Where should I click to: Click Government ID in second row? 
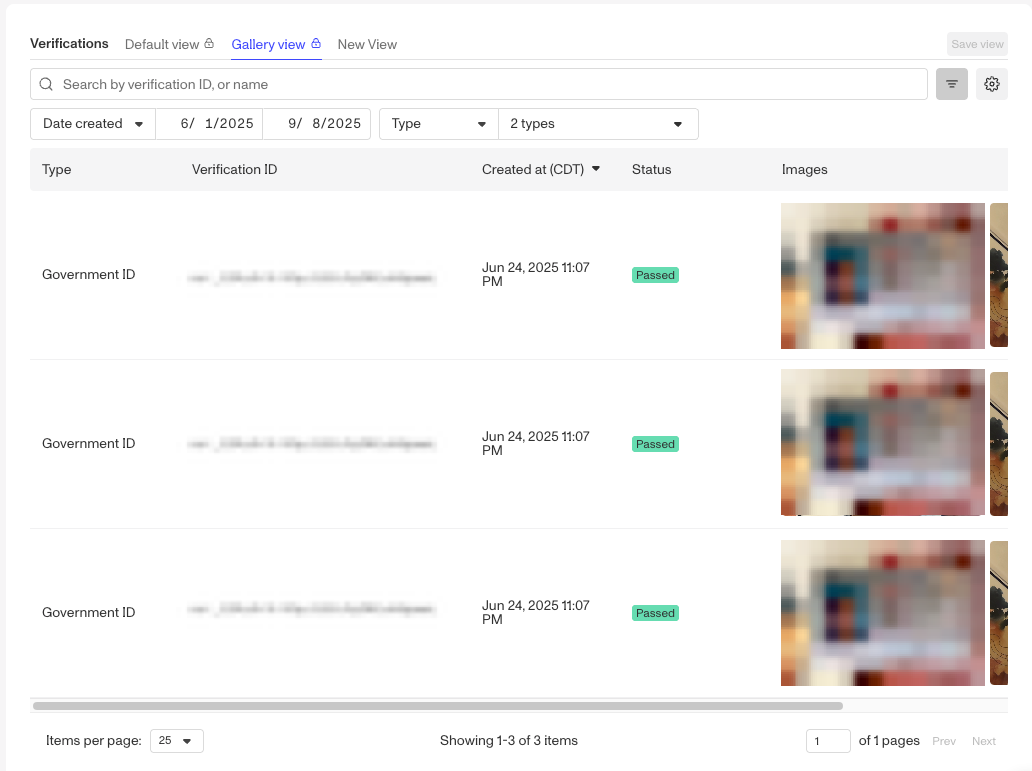88,443
